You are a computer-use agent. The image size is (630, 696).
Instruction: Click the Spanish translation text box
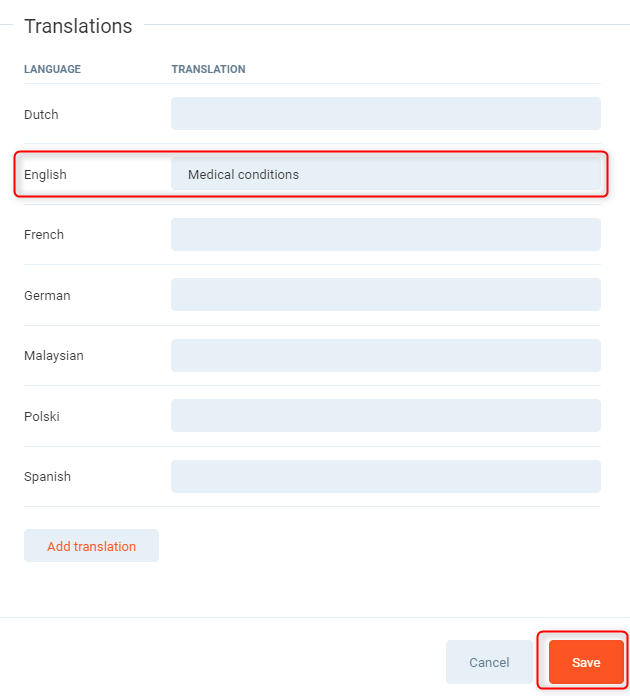tap(385, 476)
